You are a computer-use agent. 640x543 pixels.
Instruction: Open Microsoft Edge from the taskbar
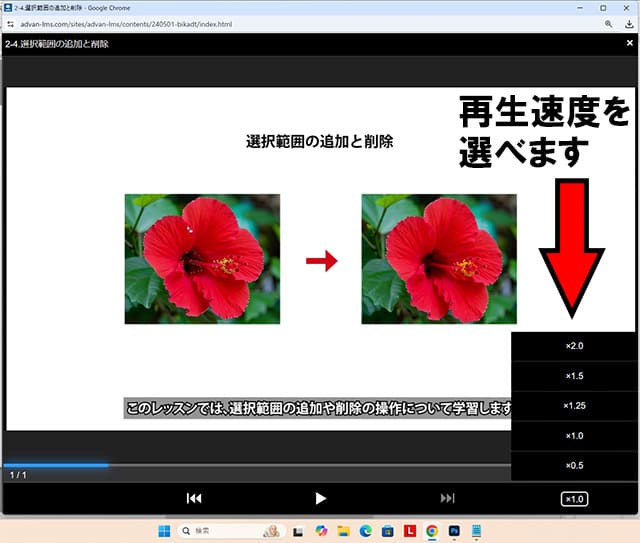[x=365, y=531]
